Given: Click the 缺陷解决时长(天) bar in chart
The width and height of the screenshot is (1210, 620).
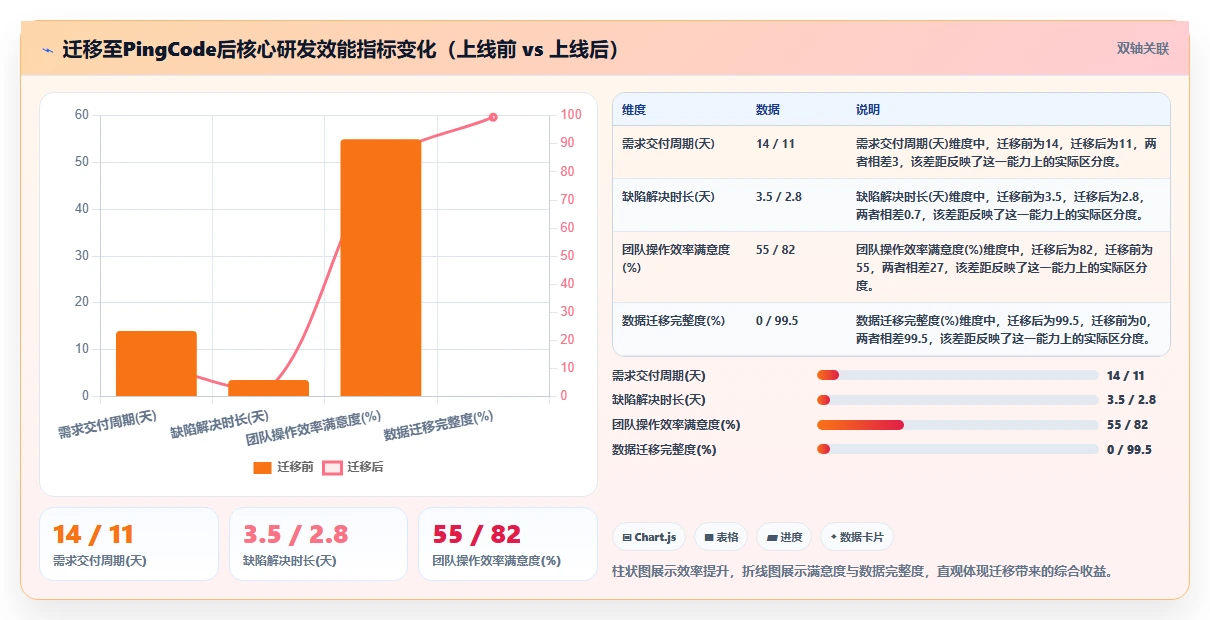Looking at the screenshot, I should pyautogui.click(x=268, y=388).
